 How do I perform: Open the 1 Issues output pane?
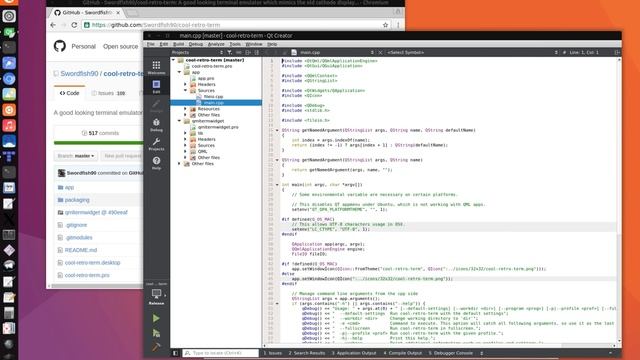[273, 353]
